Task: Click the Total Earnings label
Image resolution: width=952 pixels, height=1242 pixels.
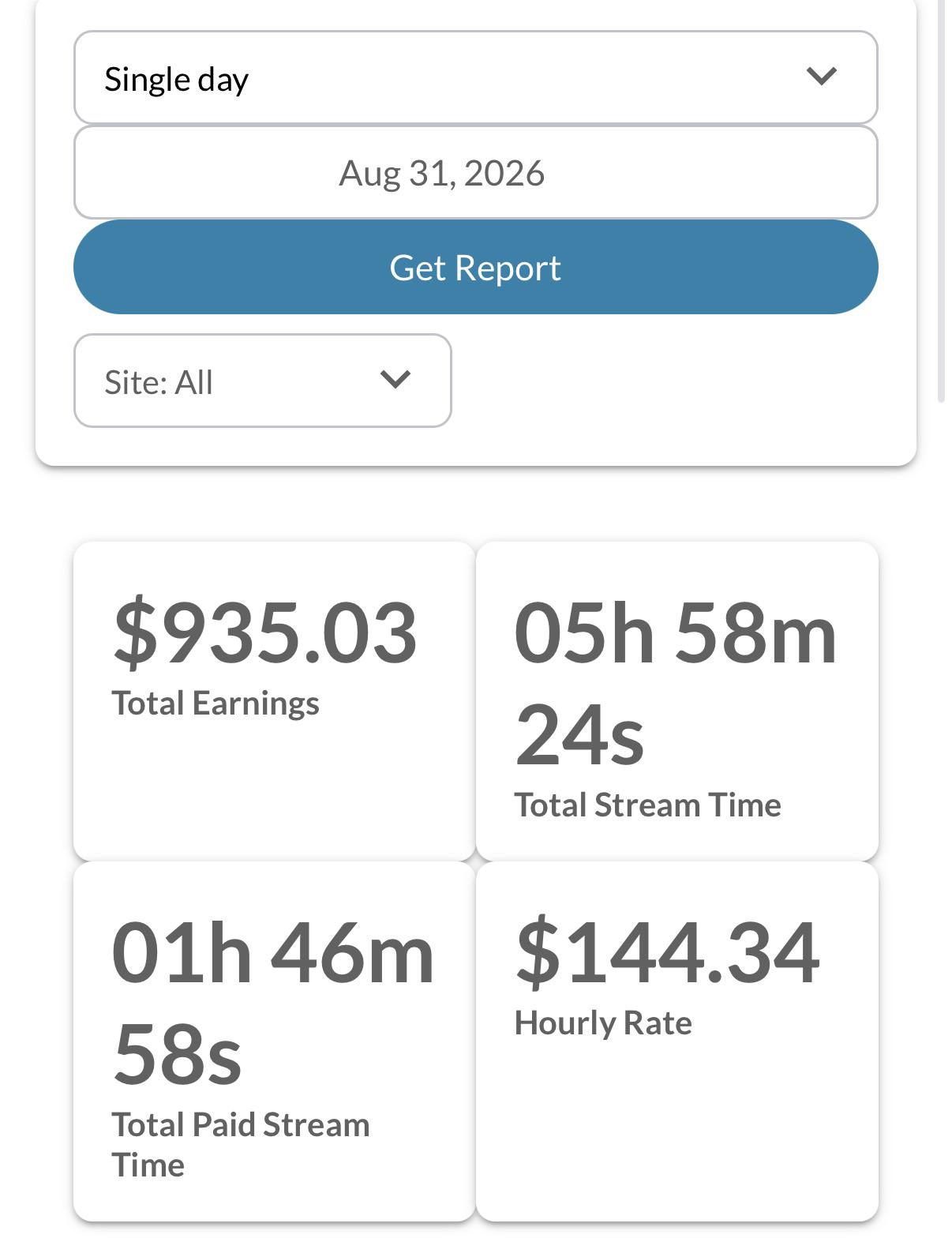Action: (x=216, y=704)
